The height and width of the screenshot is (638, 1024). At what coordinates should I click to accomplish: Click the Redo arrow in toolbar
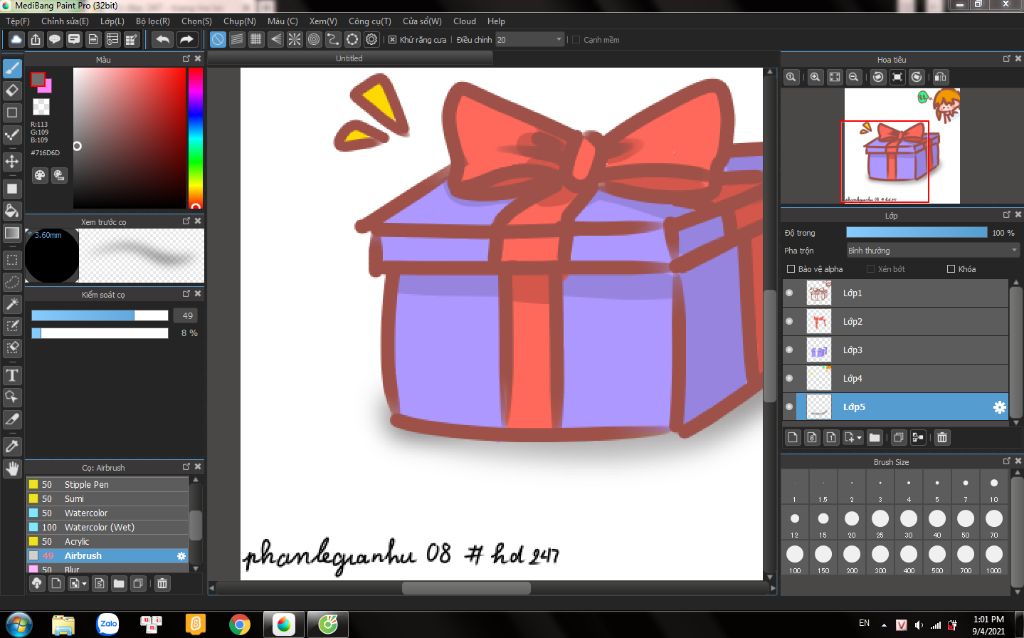pos(186,40)
